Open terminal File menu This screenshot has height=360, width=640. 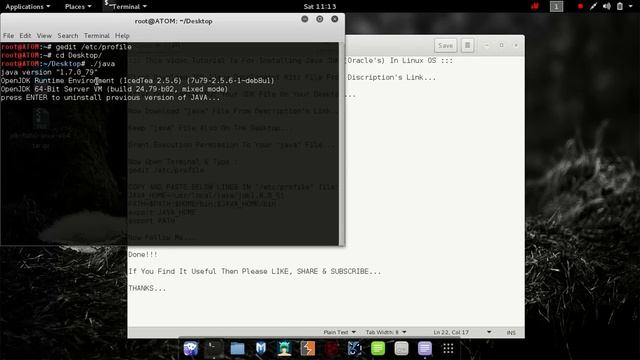[8, 36]
